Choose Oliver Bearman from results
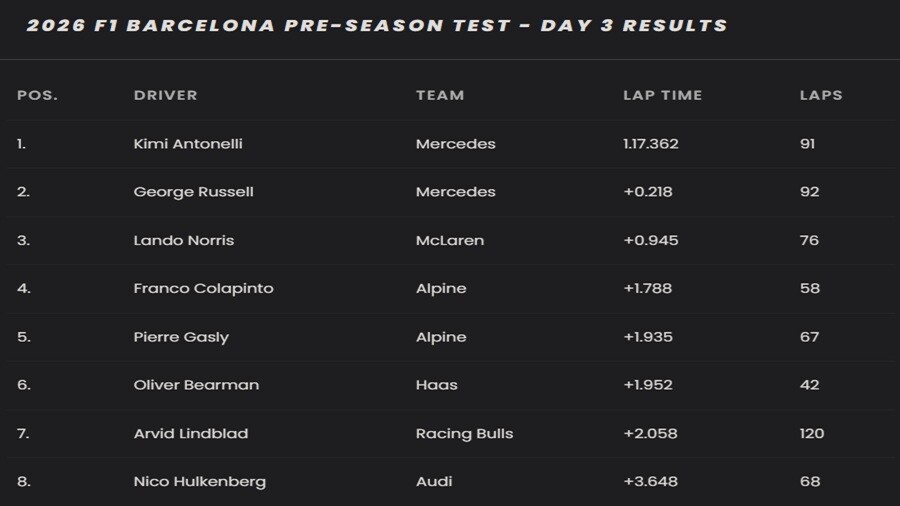Screen dimensions: 900x506 [196, 385]
